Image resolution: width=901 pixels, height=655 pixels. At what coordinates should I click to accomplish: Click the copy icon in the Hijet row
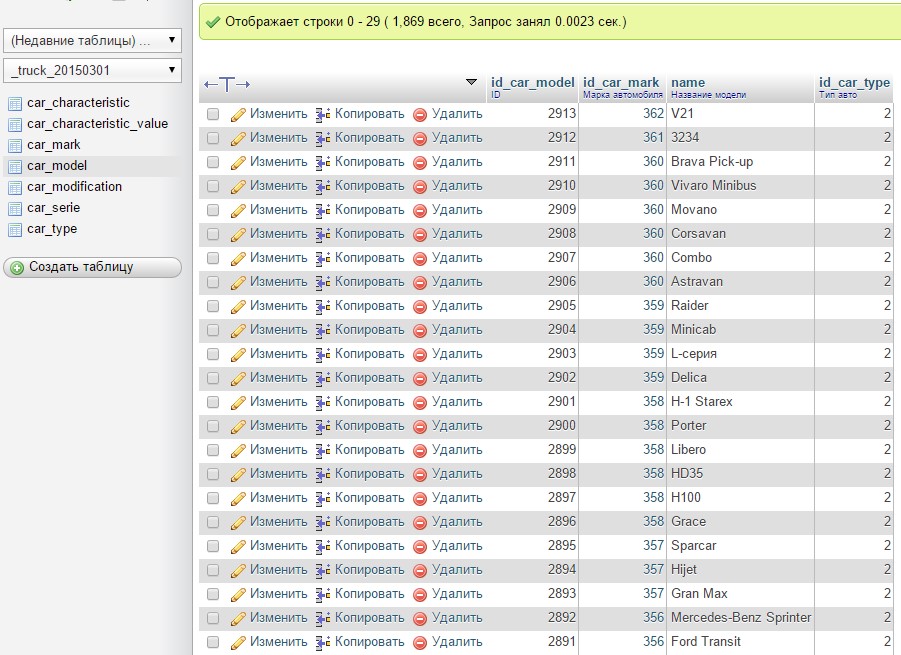click(x=322, y=570)
